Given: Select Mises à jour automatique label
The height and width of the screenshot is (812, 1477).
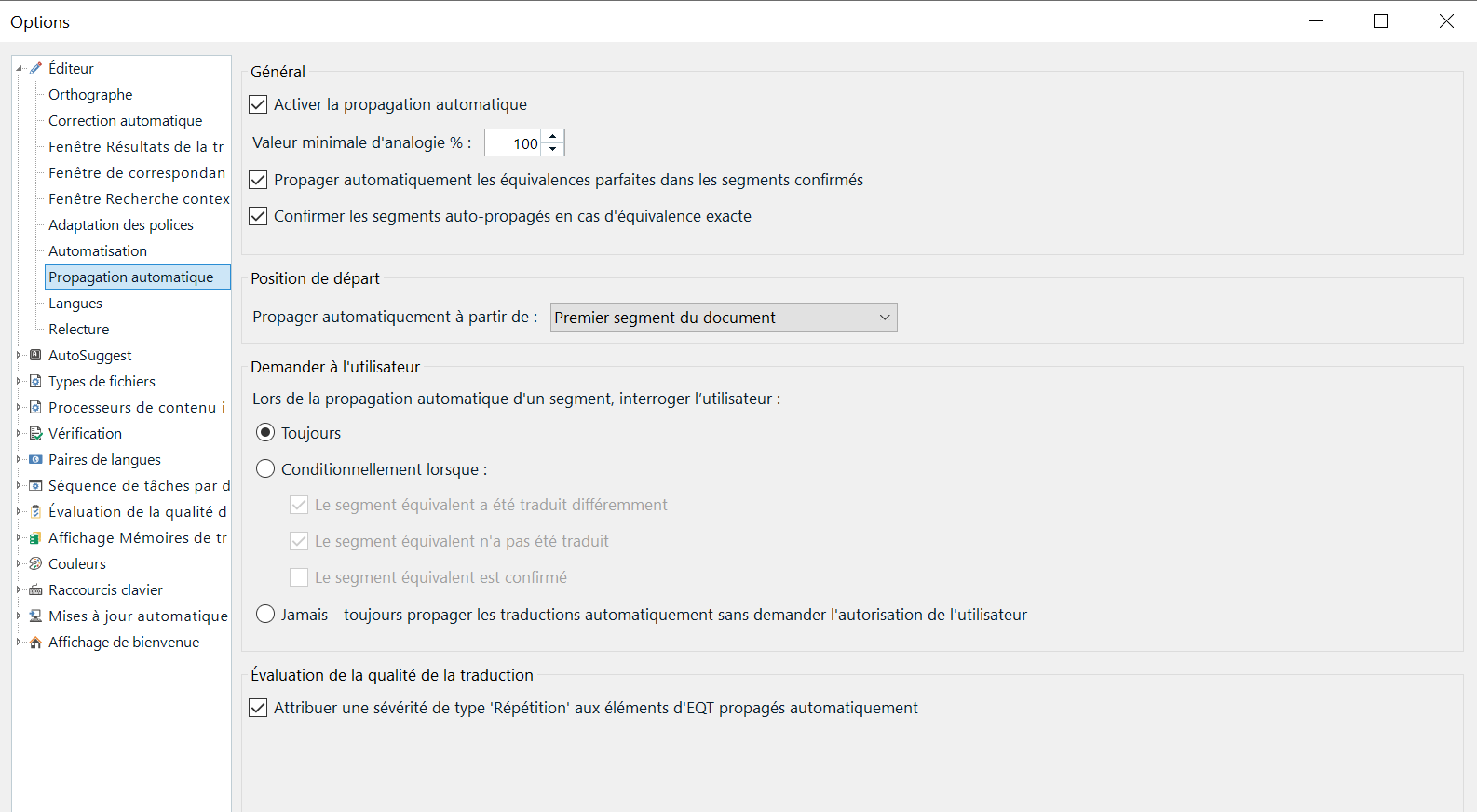Looking at the screenshot, I should tap(138, 616).
